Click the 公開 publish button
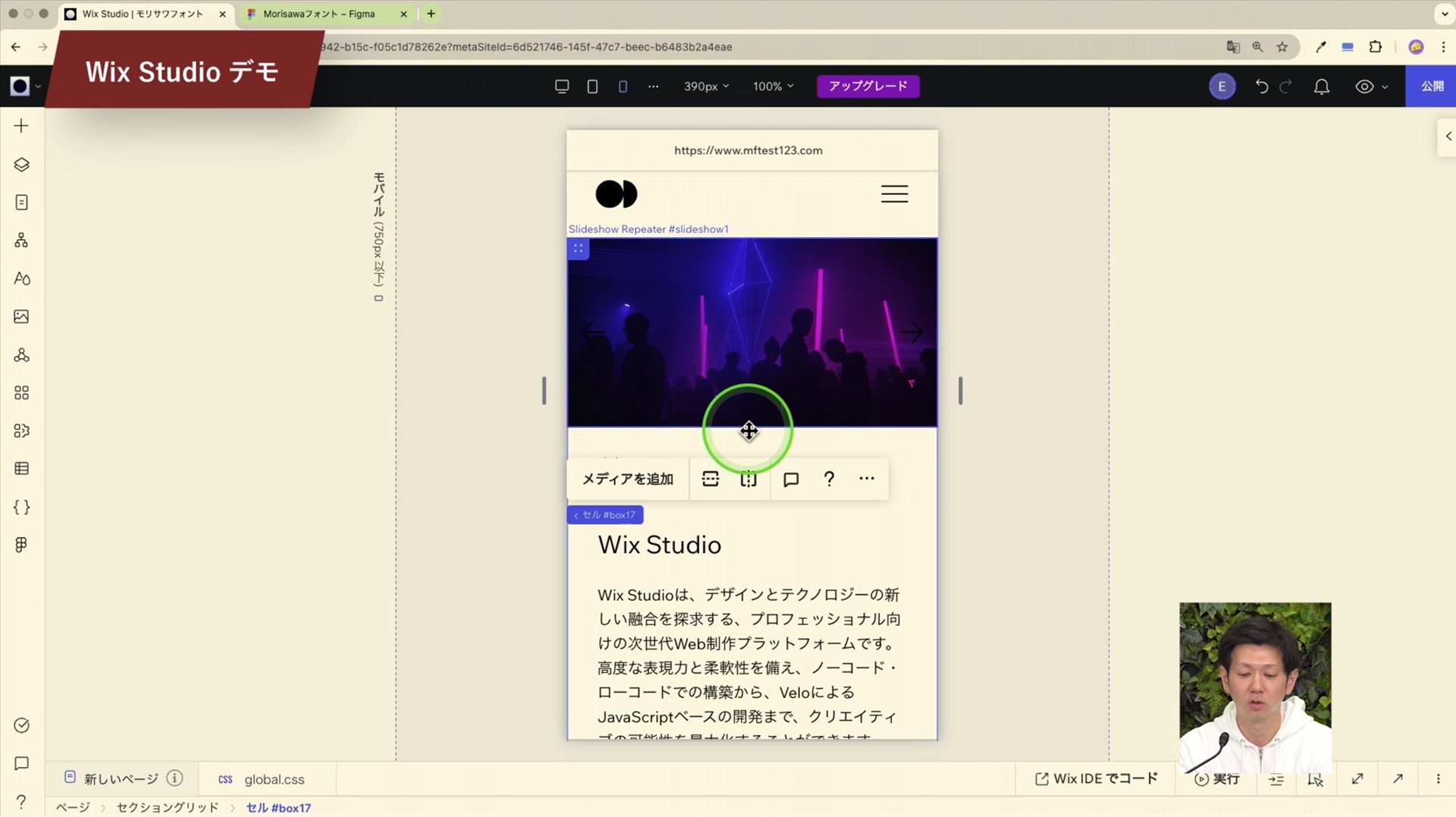 [1431, 86]
